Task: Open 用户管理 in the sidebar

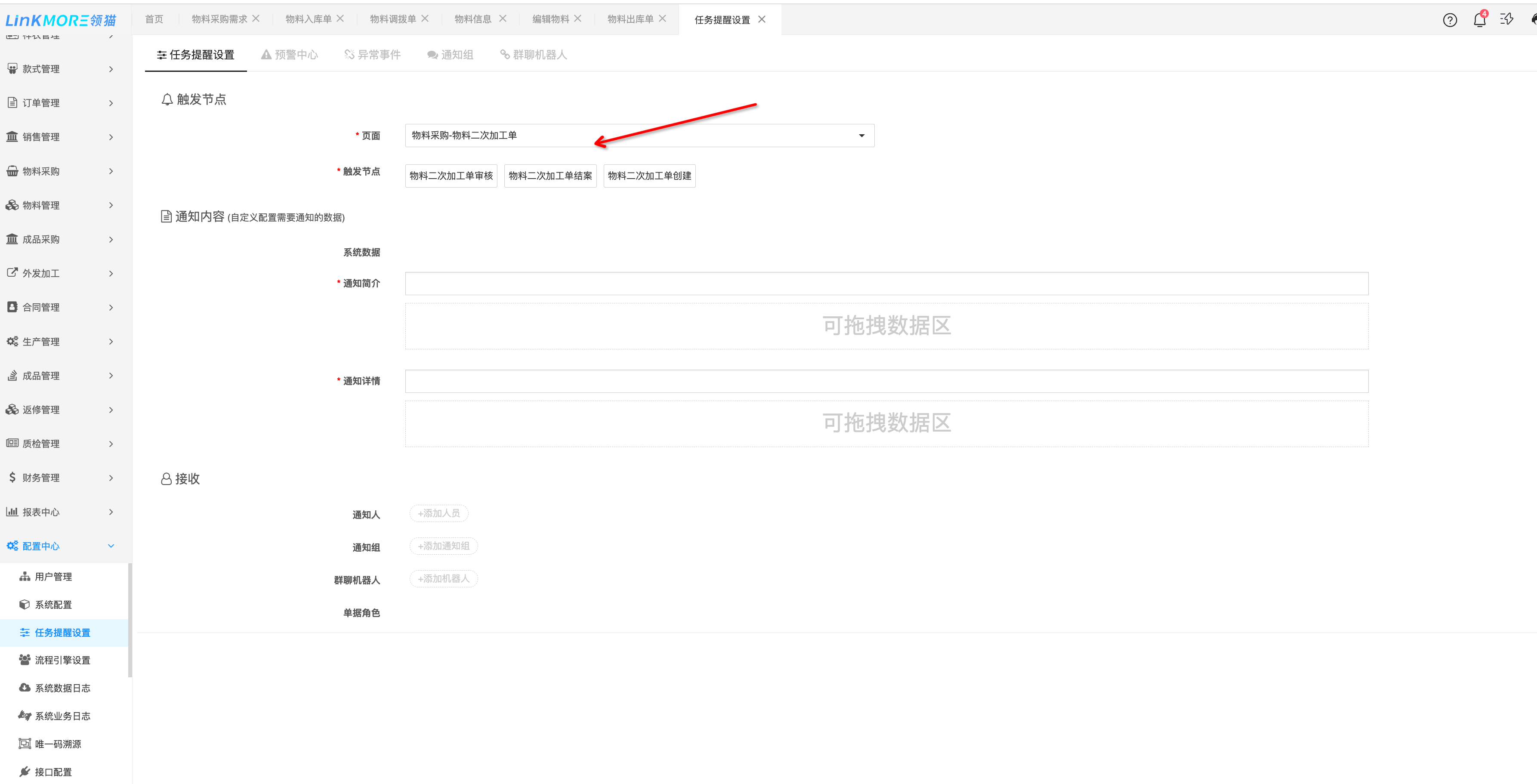Action: coord(52,576)
